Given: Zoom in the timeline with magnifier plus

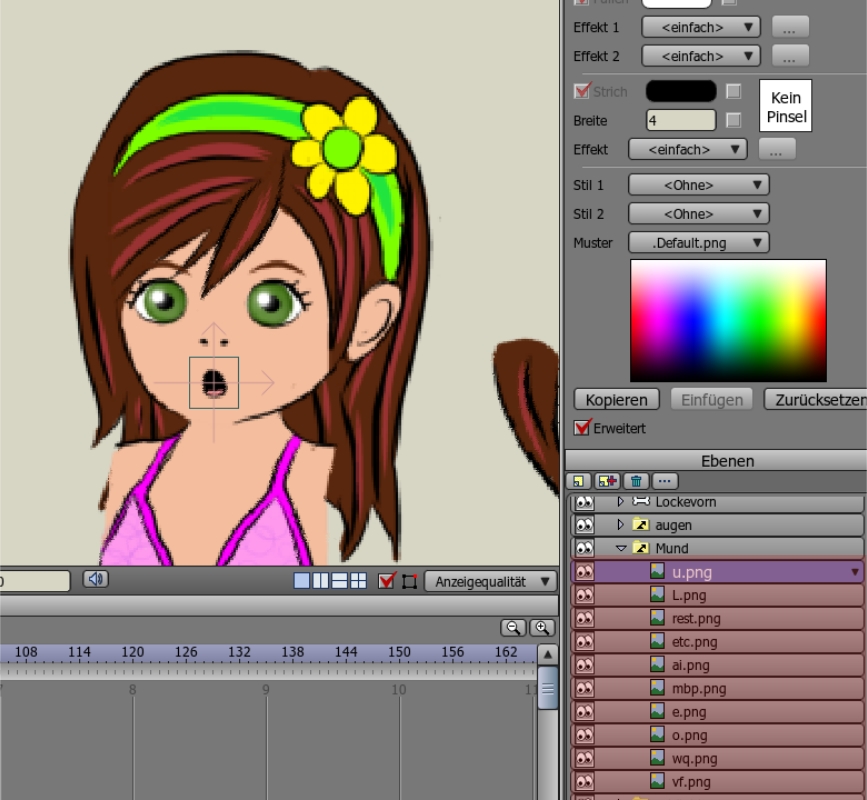Looking at the screenshot, I should coord(542,628).
